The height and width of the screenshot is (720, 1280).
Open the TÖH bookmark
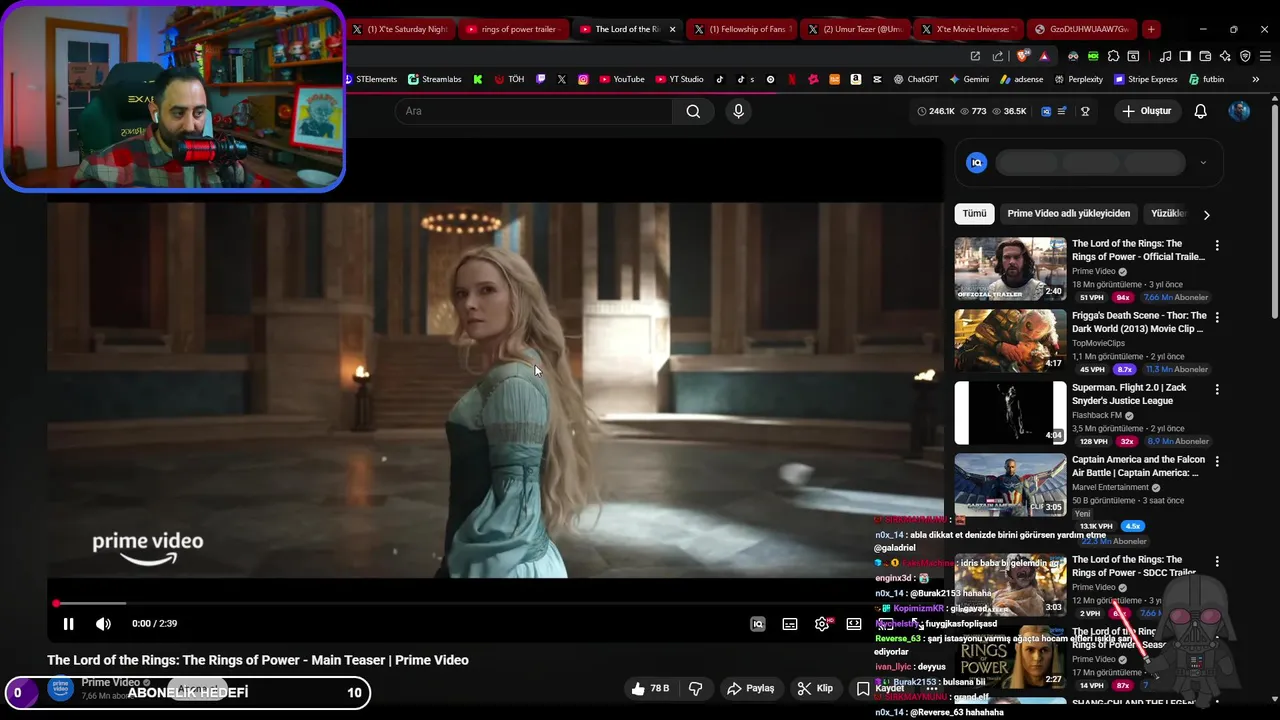pos(509,79)
